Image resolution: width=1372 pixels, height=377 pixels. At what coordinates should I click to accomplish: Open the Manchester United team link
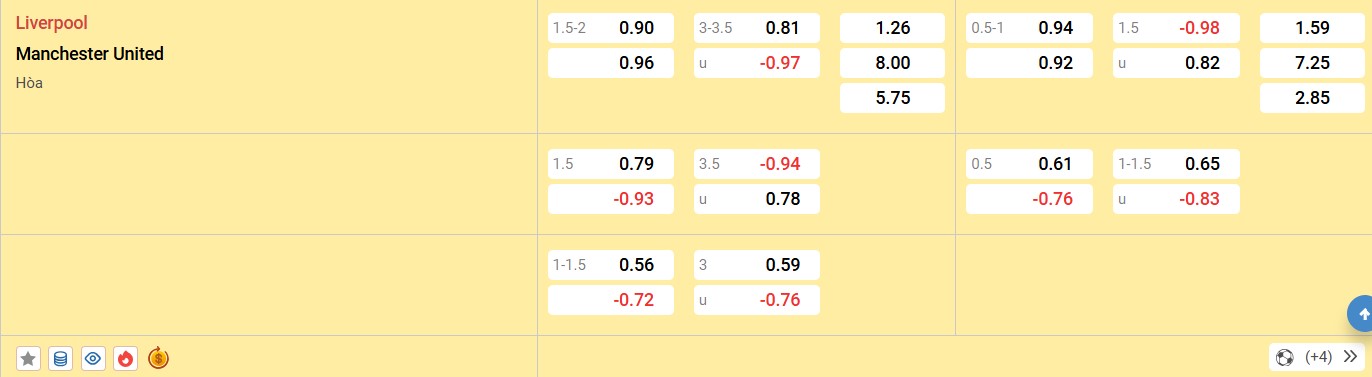point(89,54)
